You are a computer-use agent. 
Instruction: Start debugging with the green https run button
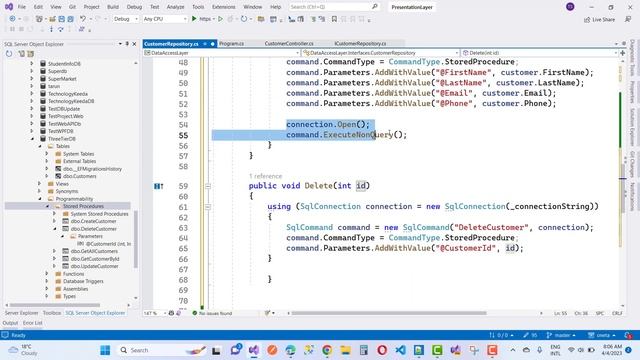pyautogui.click(x=202, y=19)
